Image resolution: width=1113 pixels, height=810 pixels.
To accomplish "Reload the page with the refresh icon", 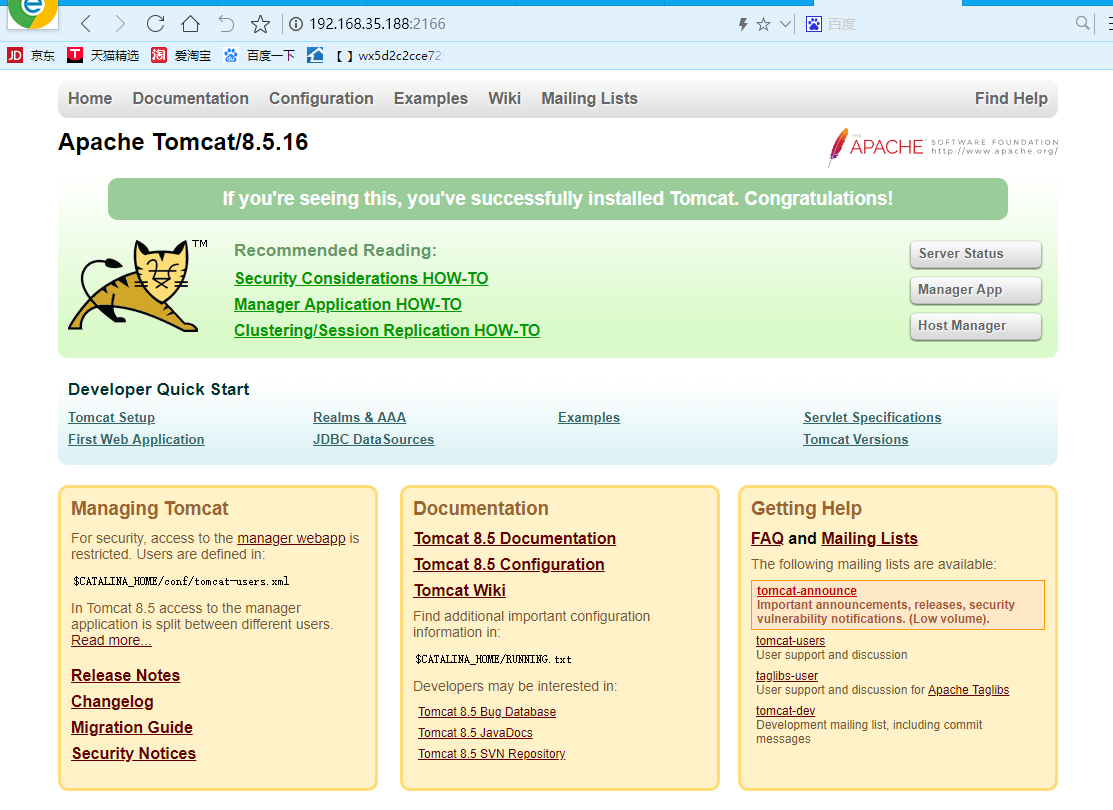I will (155, 23).
